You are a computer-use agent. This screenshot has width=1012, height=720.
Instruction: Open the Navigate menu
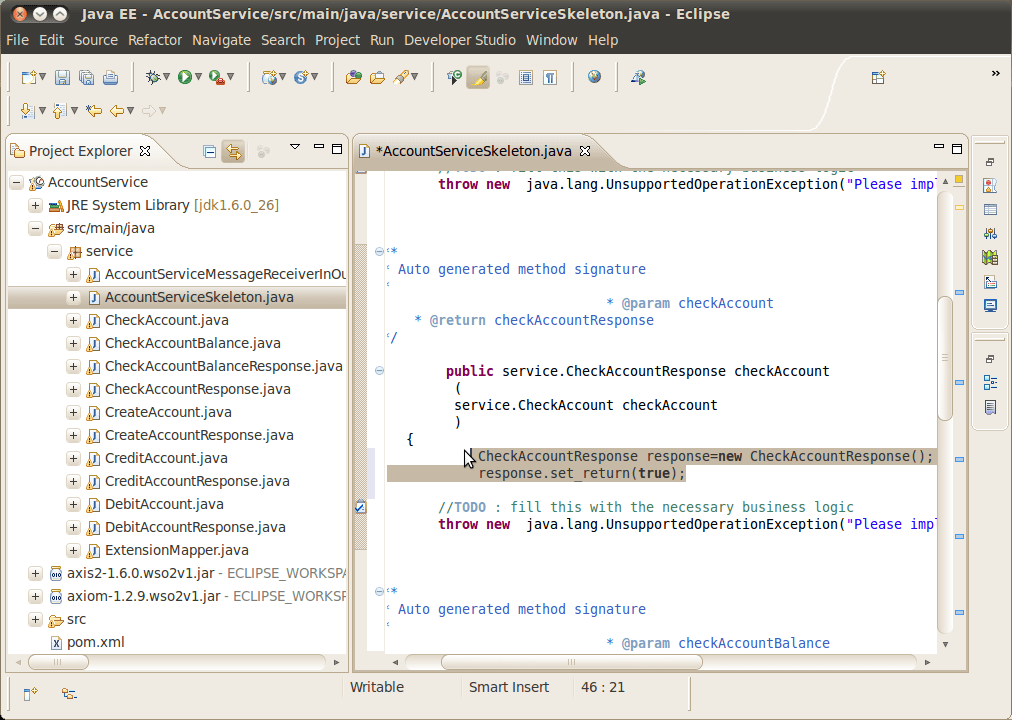point(221,40)
